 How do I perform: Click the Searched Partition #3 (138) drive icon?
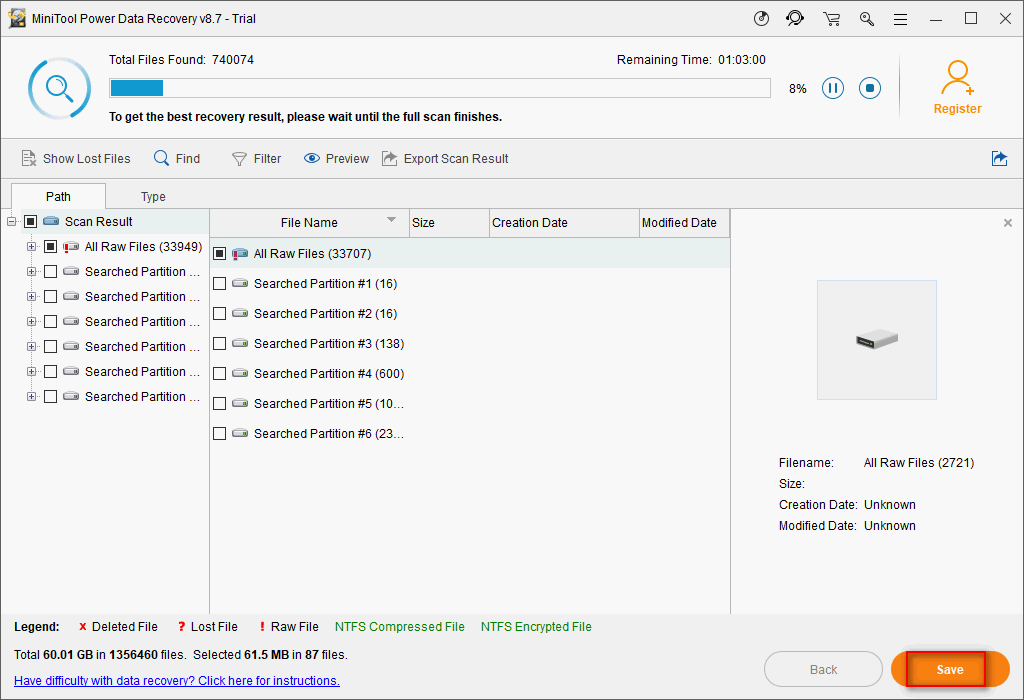(x=240, y=343)
